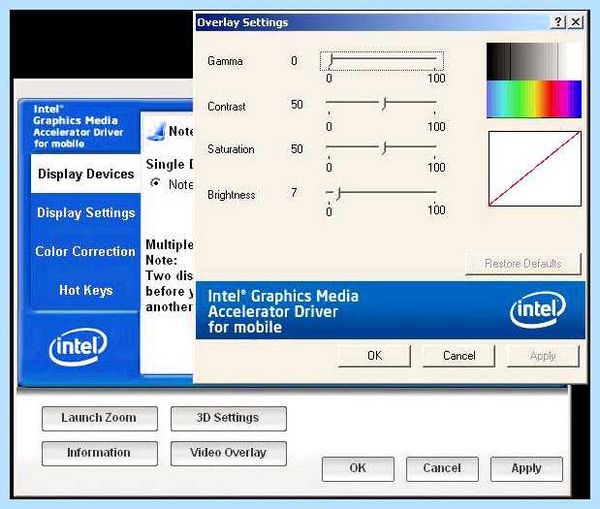Click Apply in main driver window
This screenshot has height=509, width=600.
pyautogui.click(x=527, y=468)
